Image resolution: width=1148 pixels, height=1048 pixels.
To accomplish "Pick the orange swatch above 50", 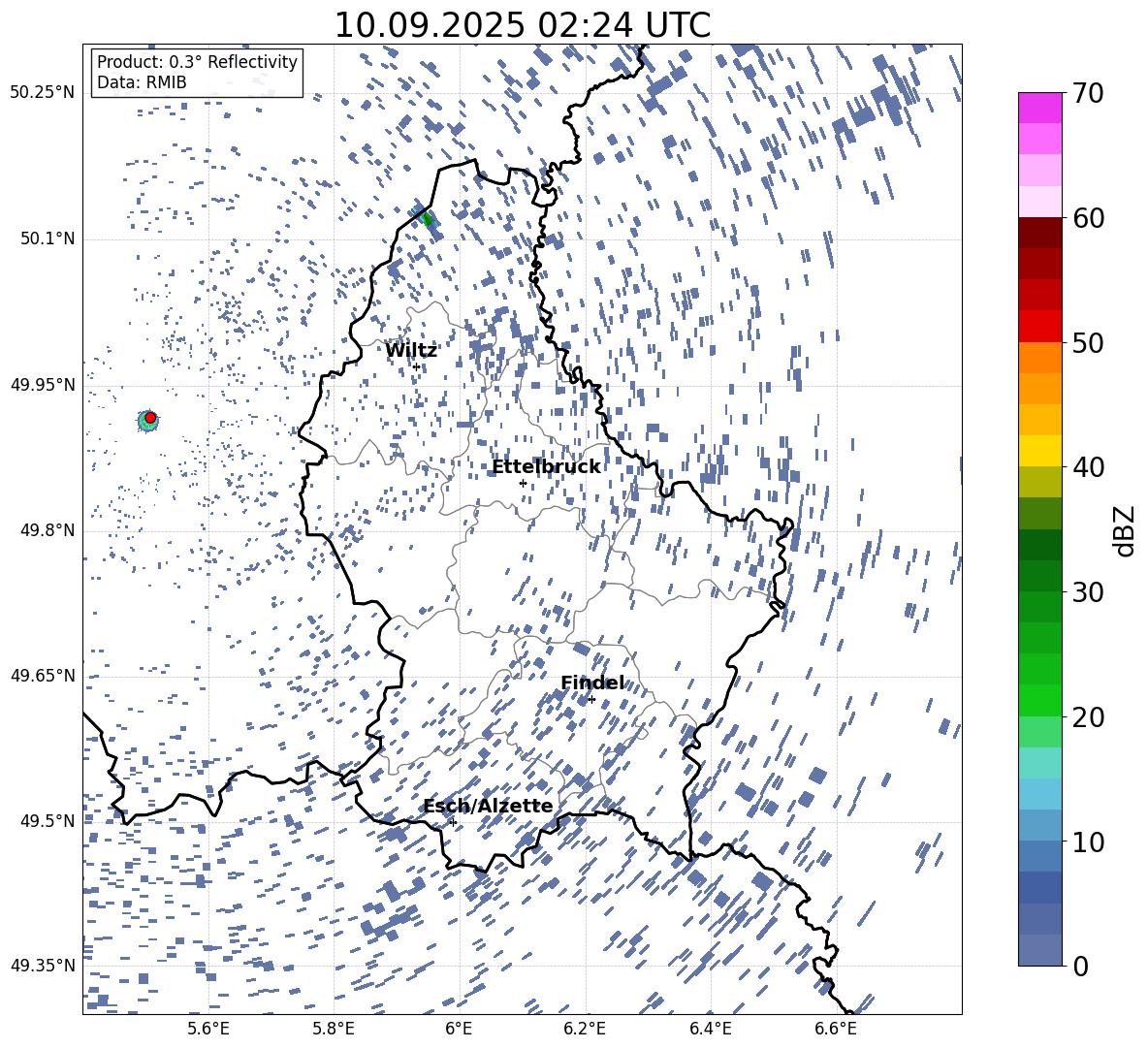I will (x=1040, y=358).
